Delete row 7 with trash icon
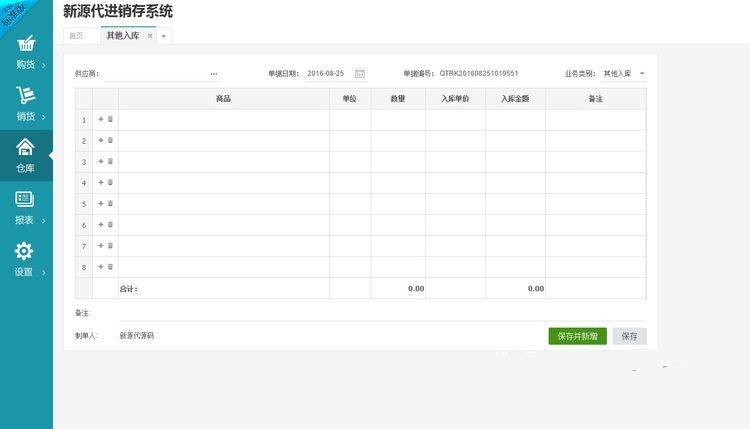The image size is (750, 429). point(110,245)
